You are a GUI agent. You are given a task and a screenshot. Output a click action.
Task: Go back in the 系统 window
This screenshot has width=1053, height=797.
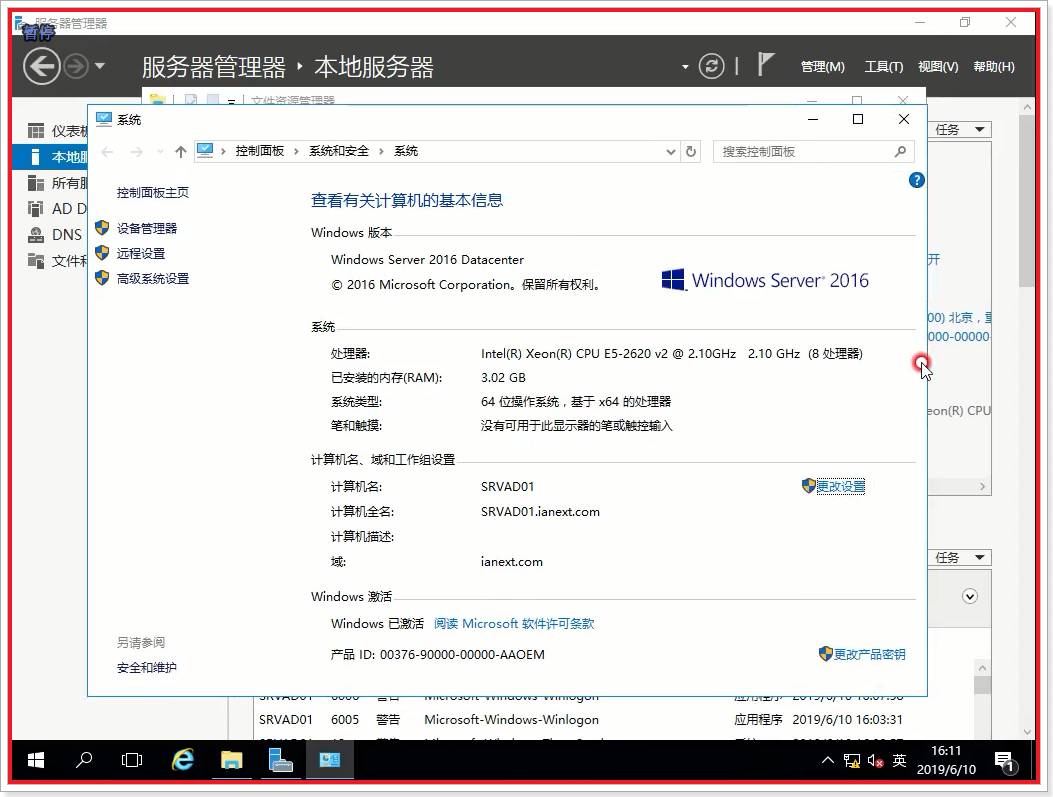tap(107, 152)
